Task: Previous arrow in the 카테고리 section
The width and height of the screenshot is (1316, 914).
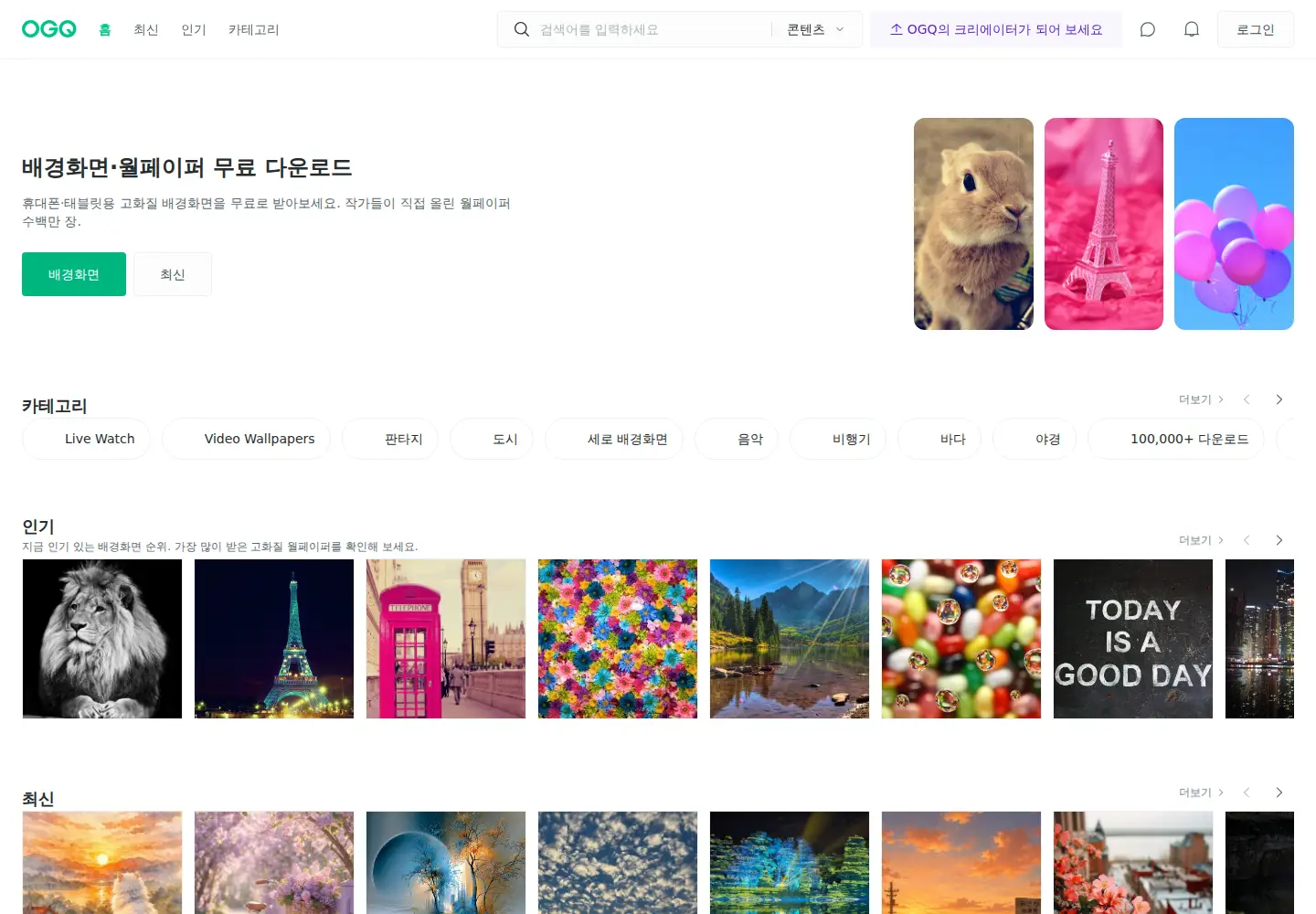Action: click(1247, 399)
